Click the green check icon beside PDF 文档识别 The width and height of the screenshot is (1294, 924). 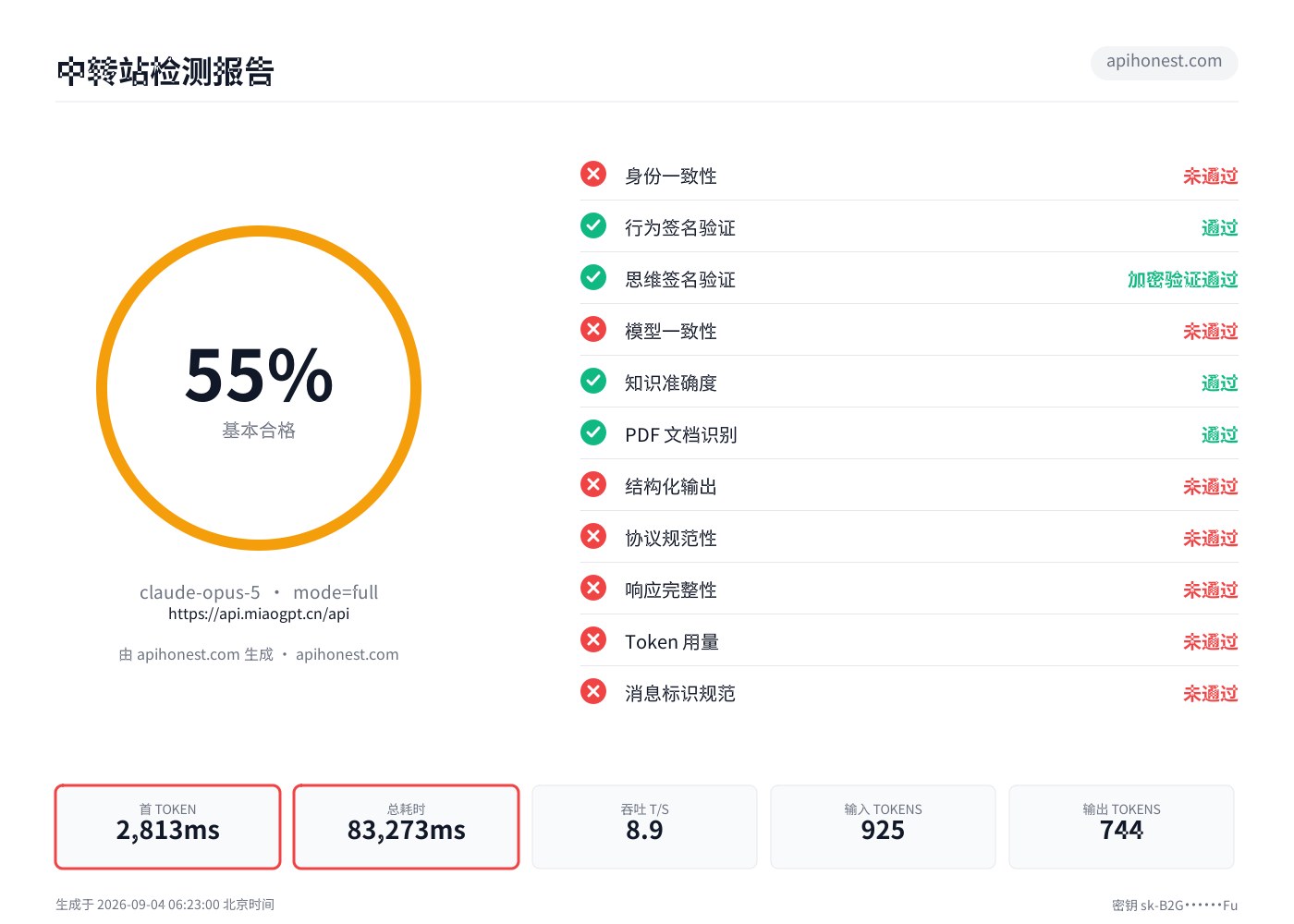pos(593,432)
